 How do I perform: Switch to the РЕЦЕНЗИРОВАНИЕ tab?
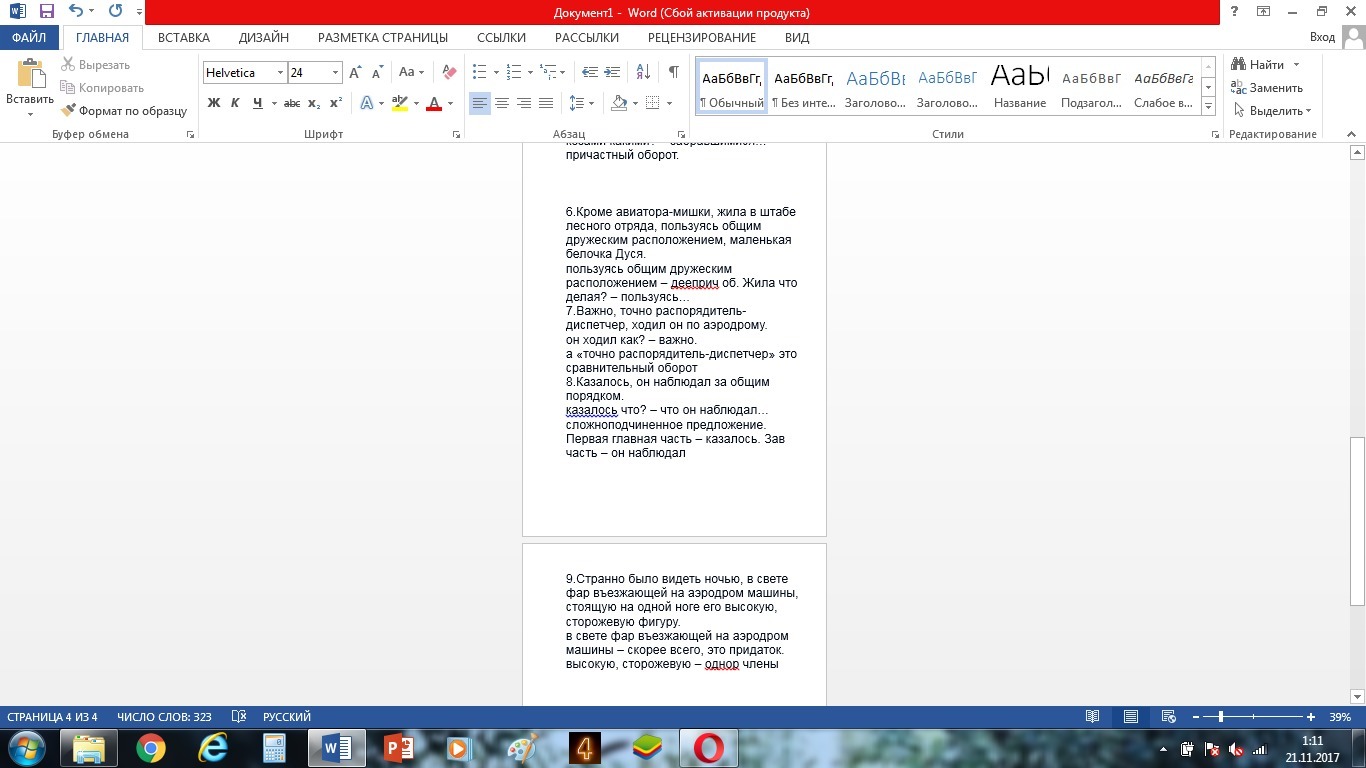(x=702, y=38)
